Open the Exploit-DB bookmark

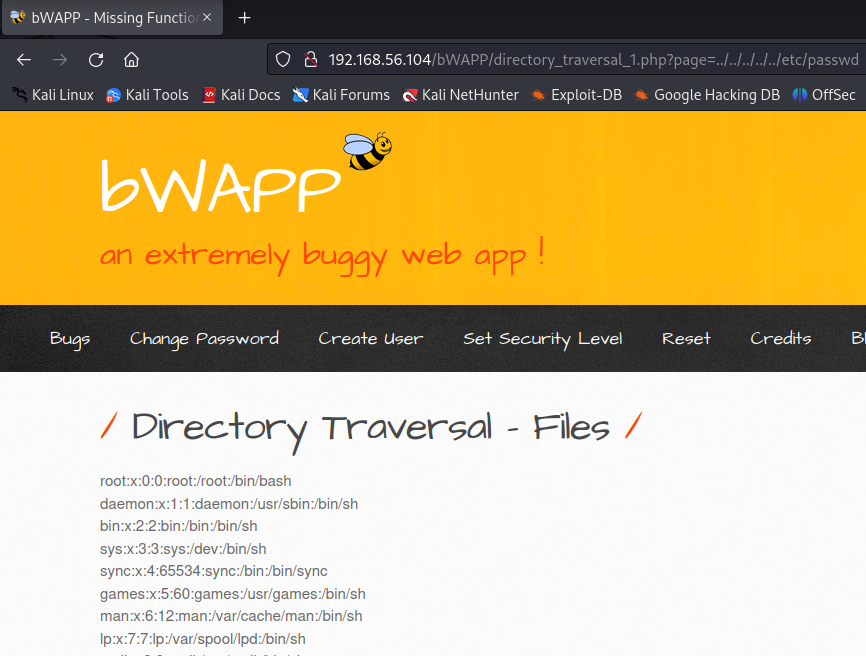[577, 95]
